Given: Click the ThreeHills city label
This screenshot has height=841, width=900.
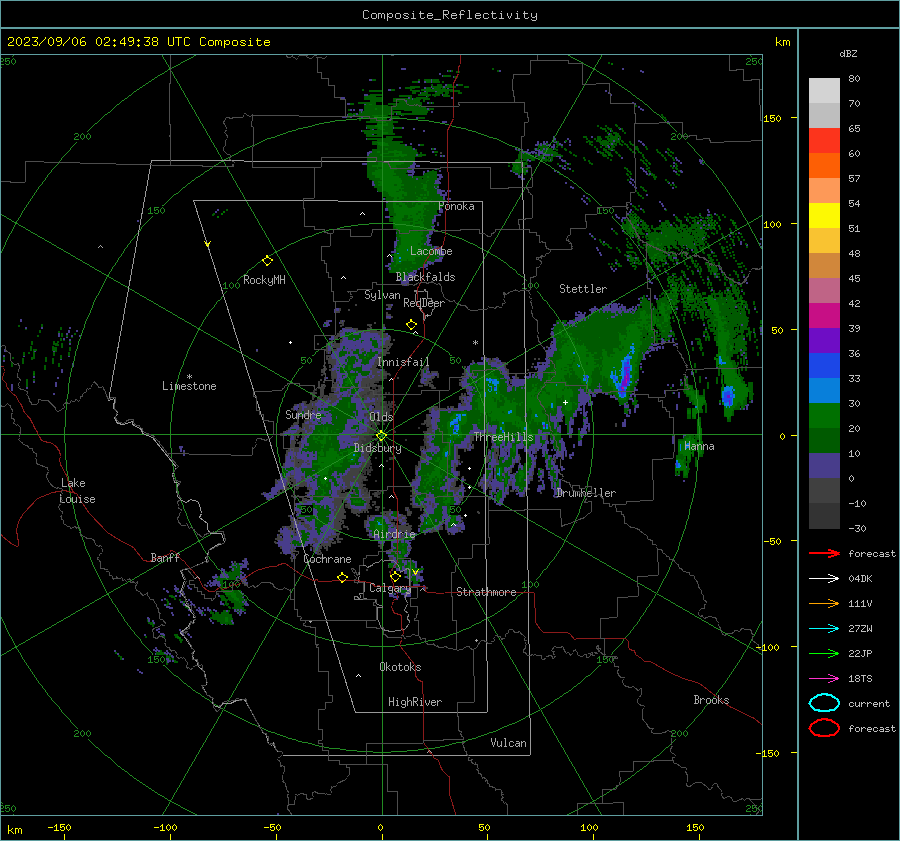Looking at the screenshot, I should point(503,437).
